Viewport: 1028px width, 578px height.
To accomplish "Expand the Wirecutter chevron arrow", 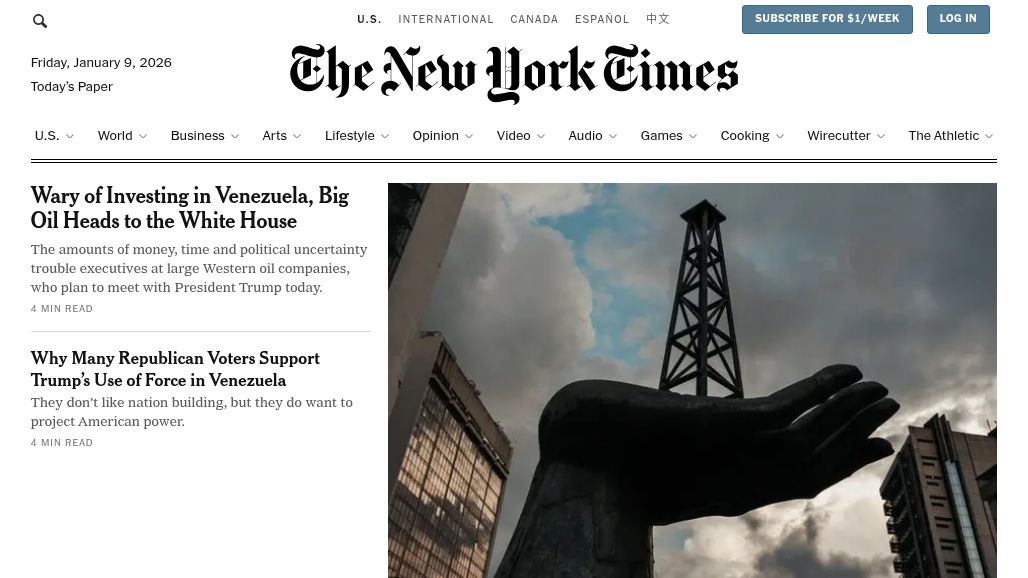I will [x=881, y=136].
